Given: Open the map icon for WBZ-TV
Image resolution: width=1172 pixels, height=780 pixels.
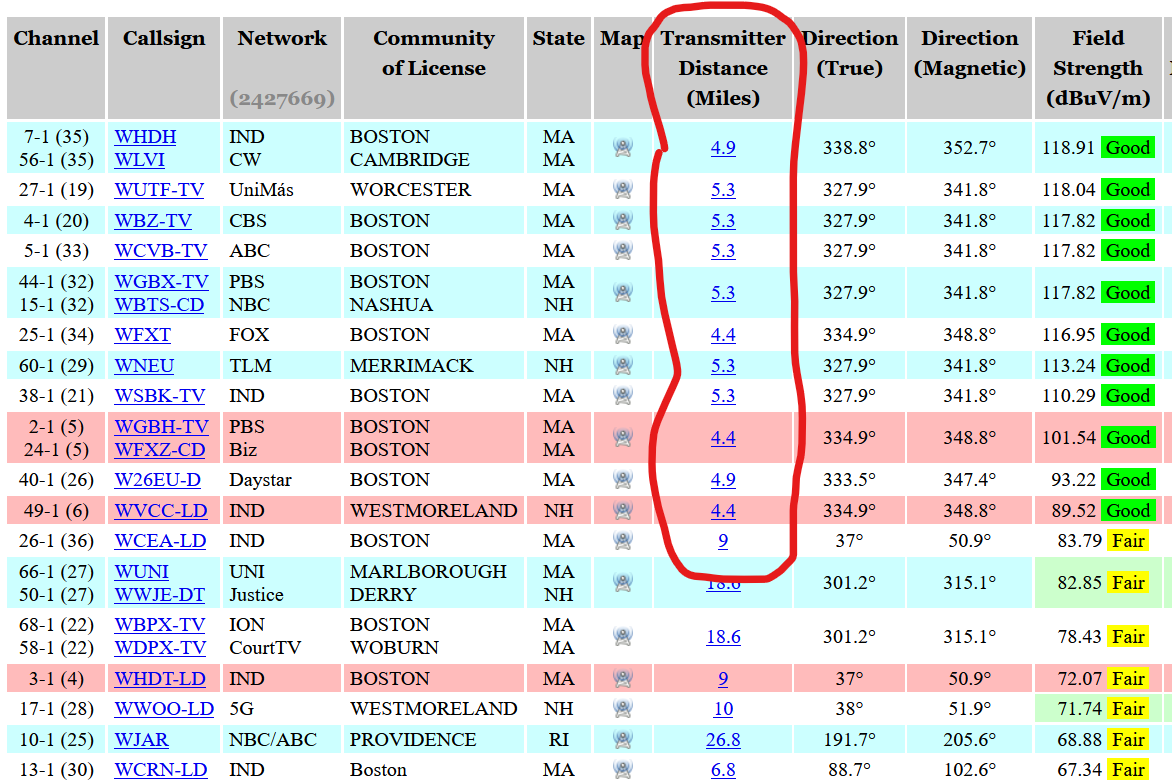Looking at the screenshot, I should (623, 221).
